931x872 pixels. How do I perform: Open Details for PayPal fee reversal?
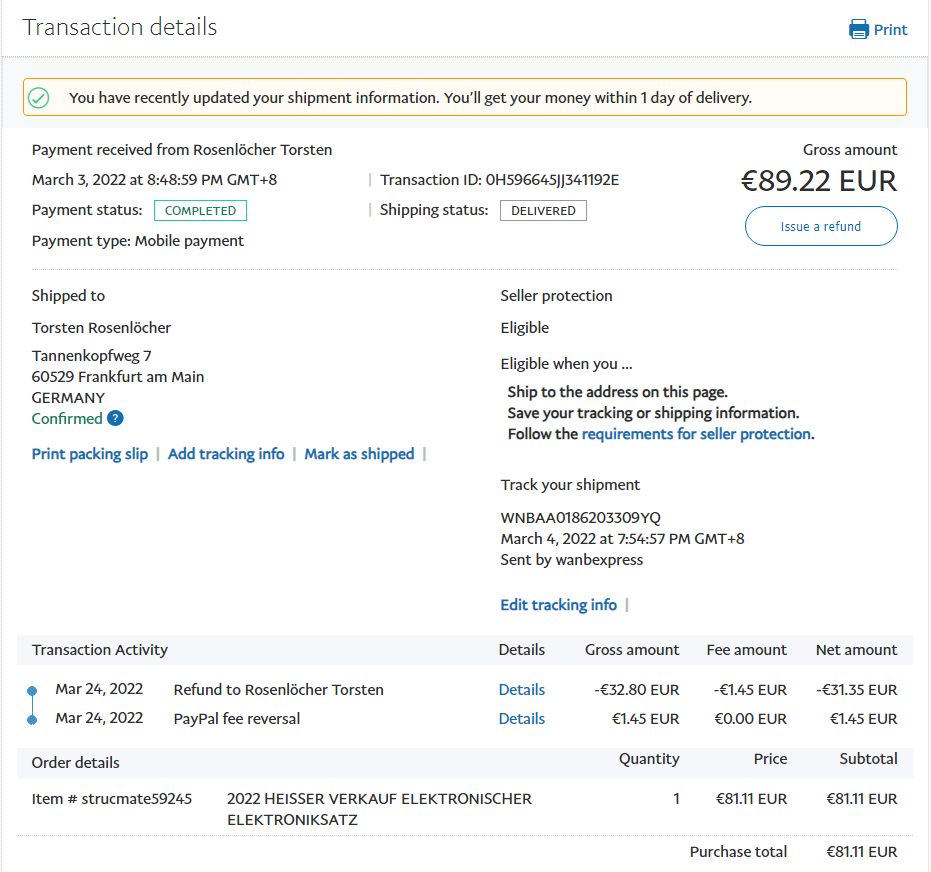pyautogui.click(x=522, y=719)
